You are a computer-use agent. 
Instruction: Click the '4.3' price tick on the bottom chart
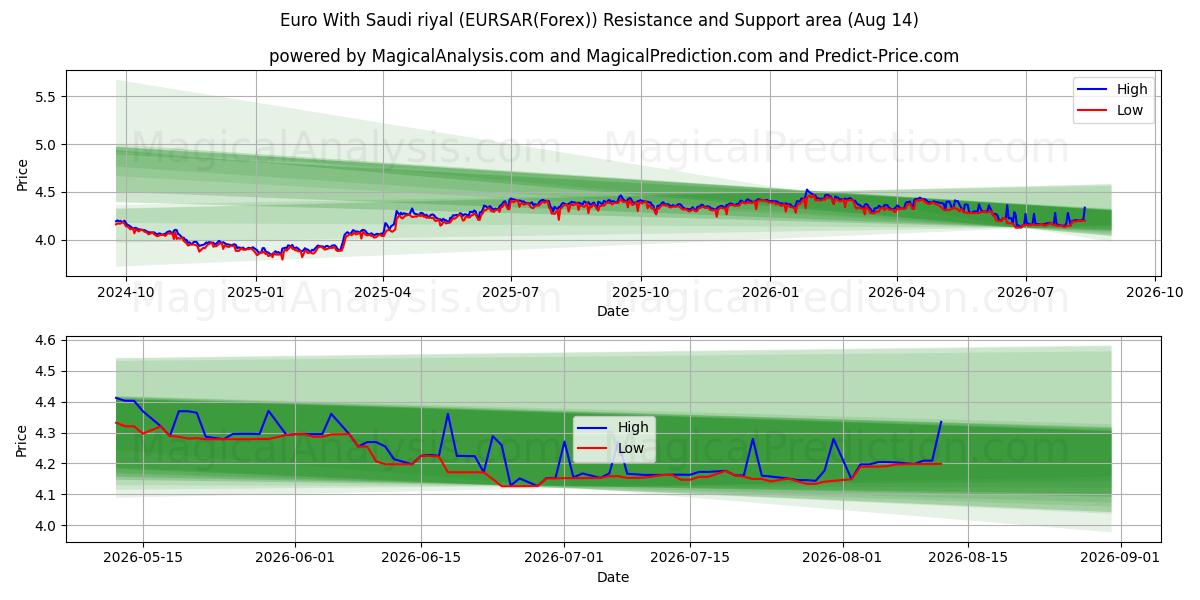tap(48, 434)
